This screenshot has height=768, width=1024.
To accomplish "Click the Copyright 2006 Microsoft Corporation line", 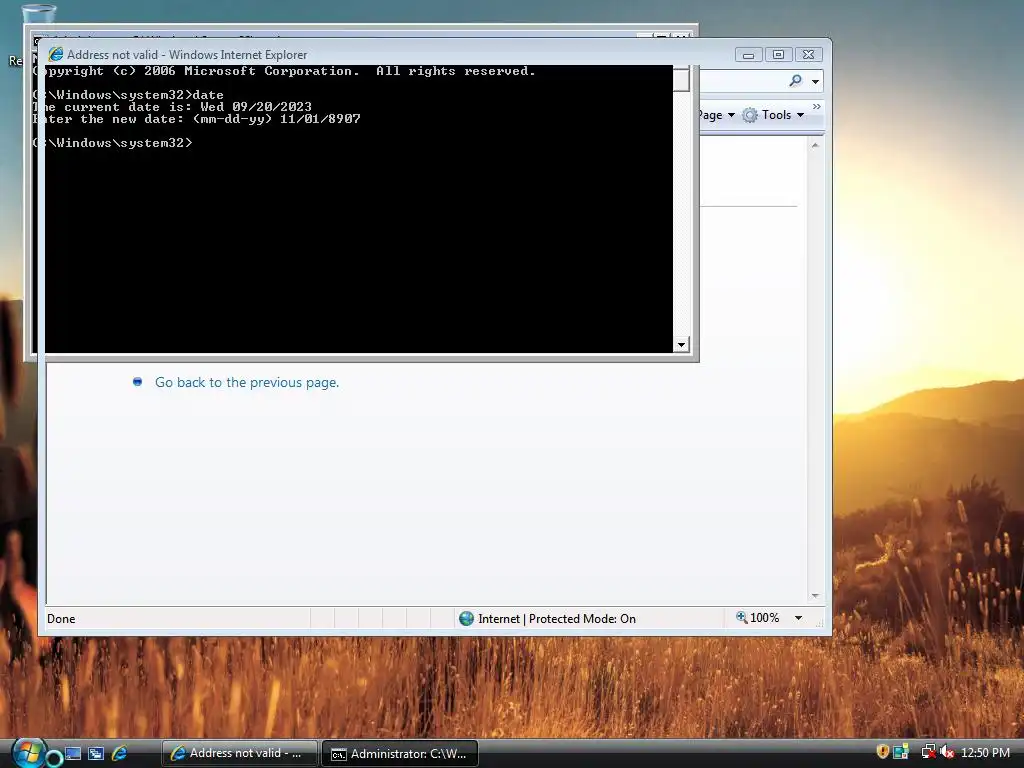I will [x=284, y=71].
